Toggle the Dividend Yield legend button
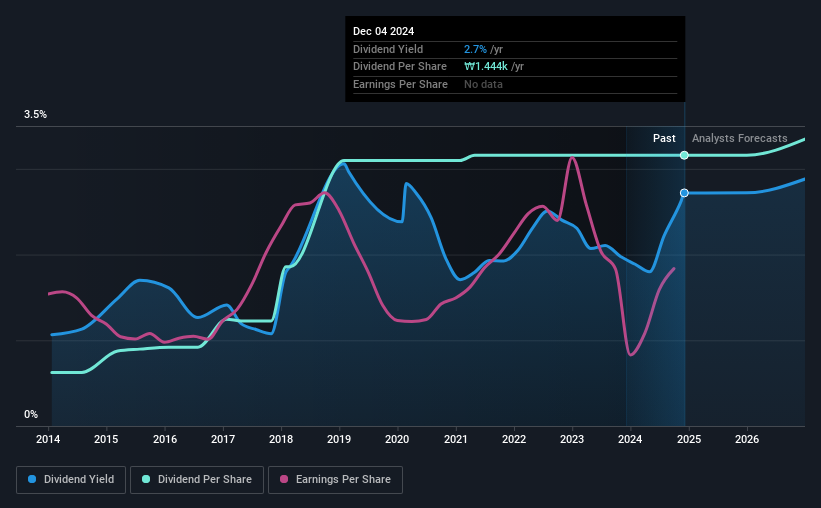 [71, 480]
